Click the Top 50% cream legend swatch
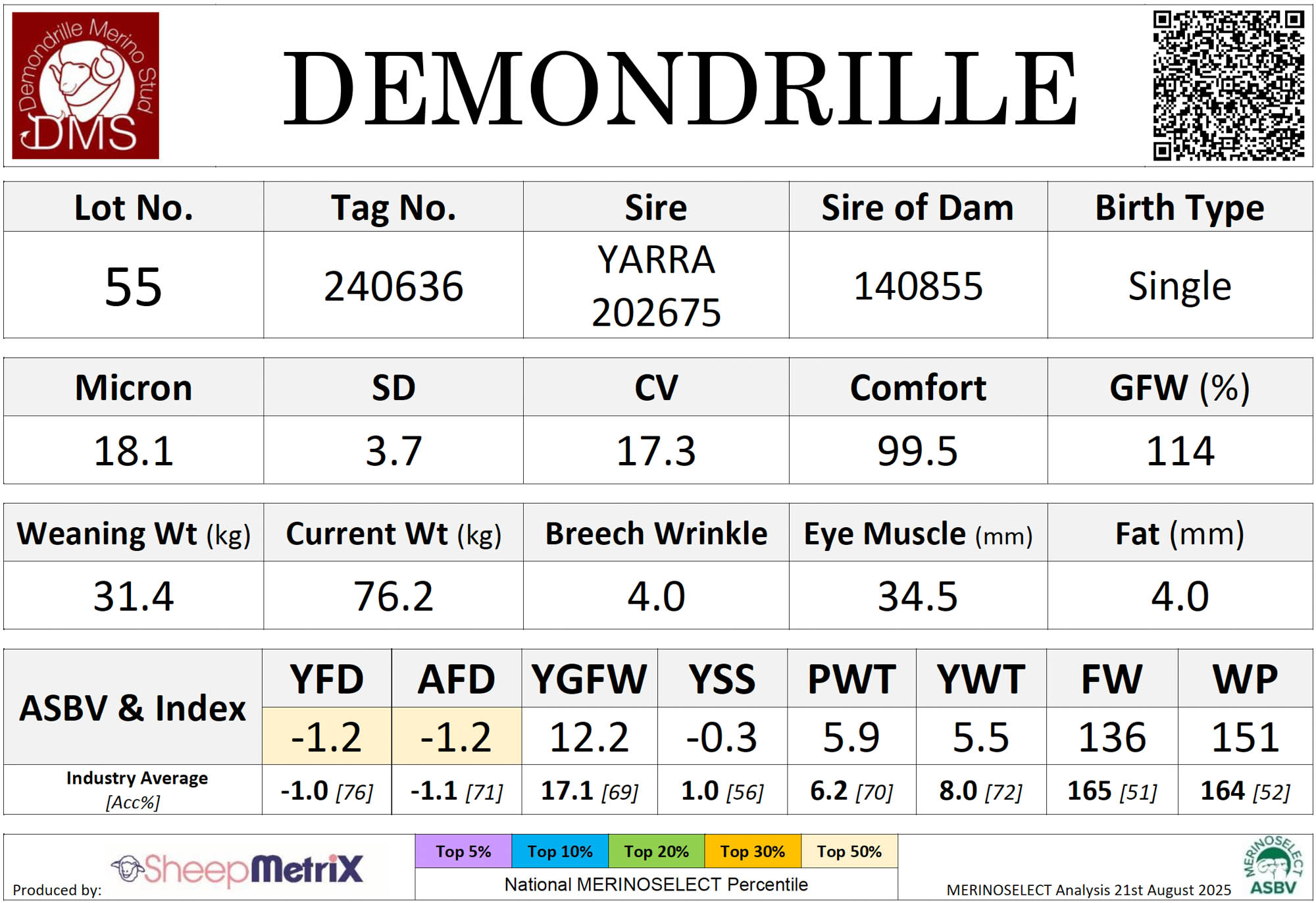 (x=849, y=852)
